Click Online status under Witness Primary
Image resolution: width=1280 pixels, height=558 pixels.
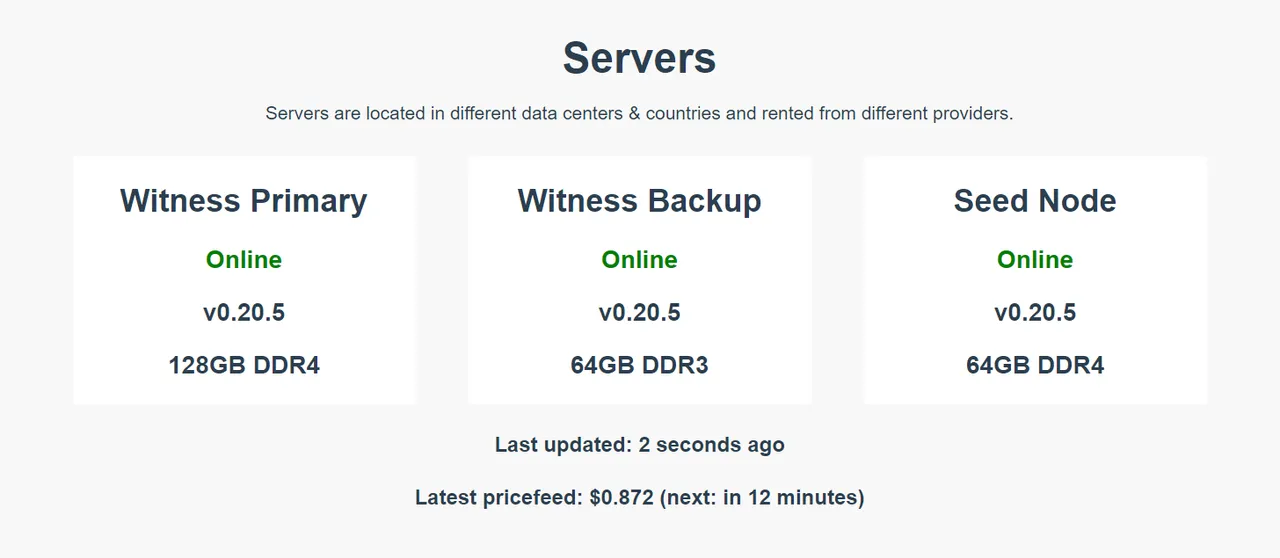point(244,260)
